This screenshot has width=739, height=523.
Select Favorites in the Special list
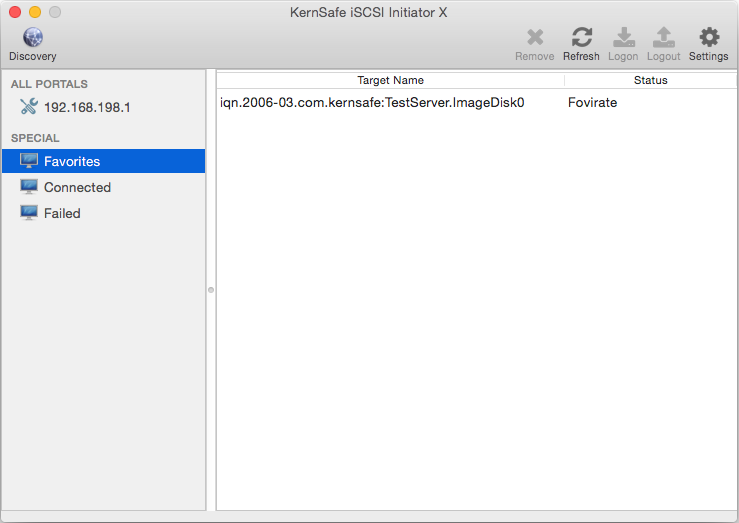[x=104, y=161]
